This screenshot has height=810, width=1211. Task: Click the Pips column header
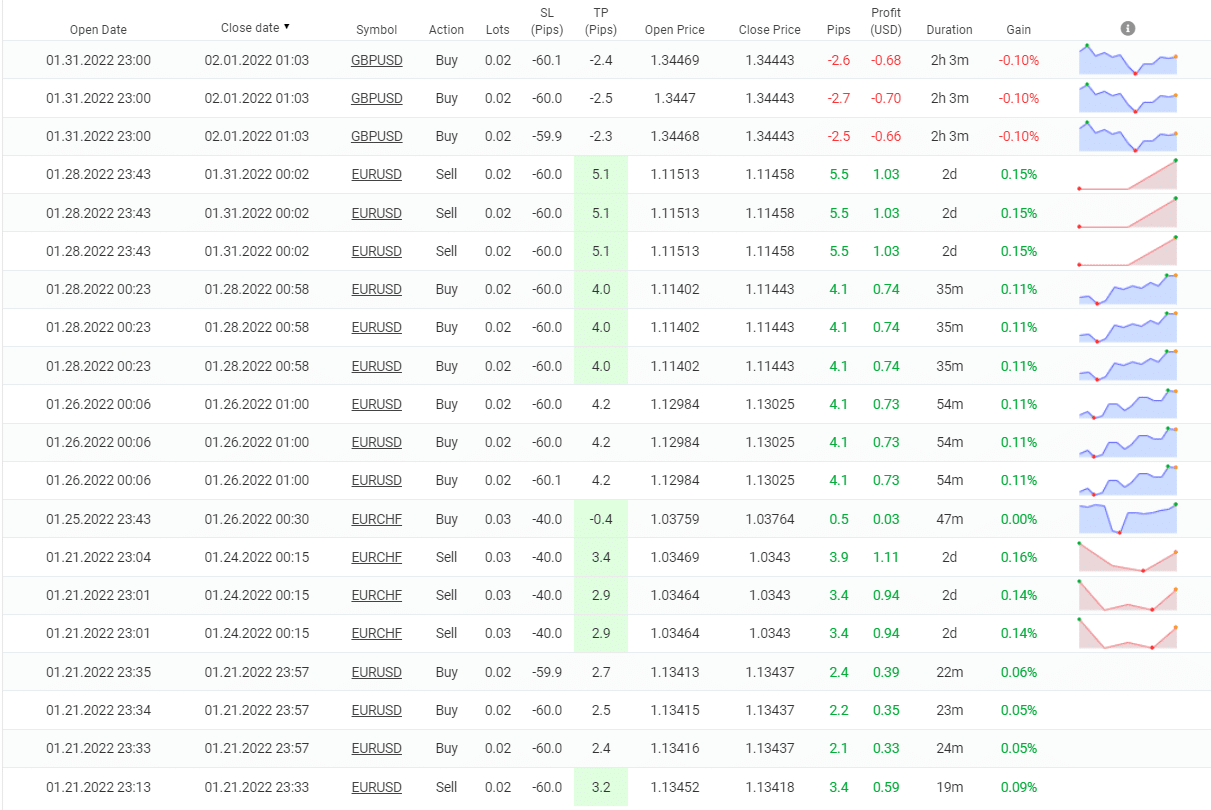click(838, 30)
